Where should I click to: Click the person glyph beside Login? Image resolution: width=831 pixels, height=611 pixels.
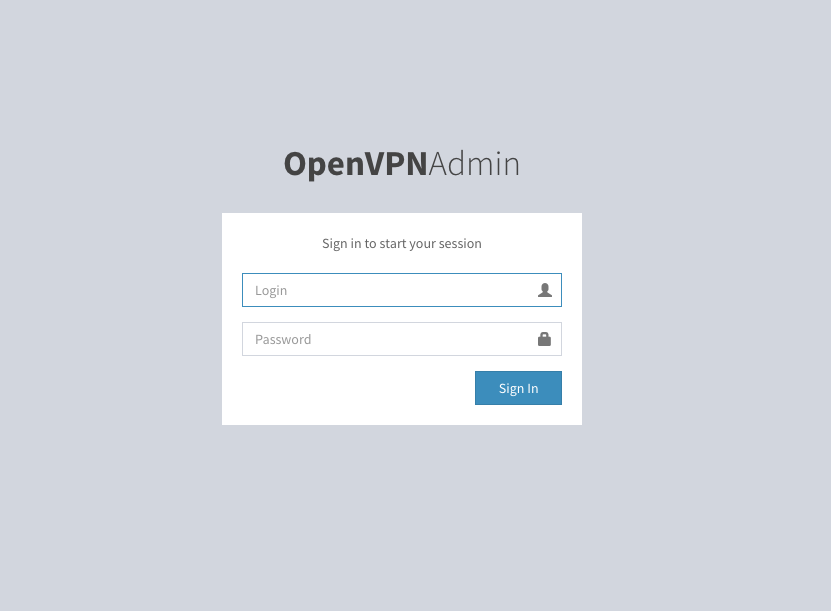[545, 290]
